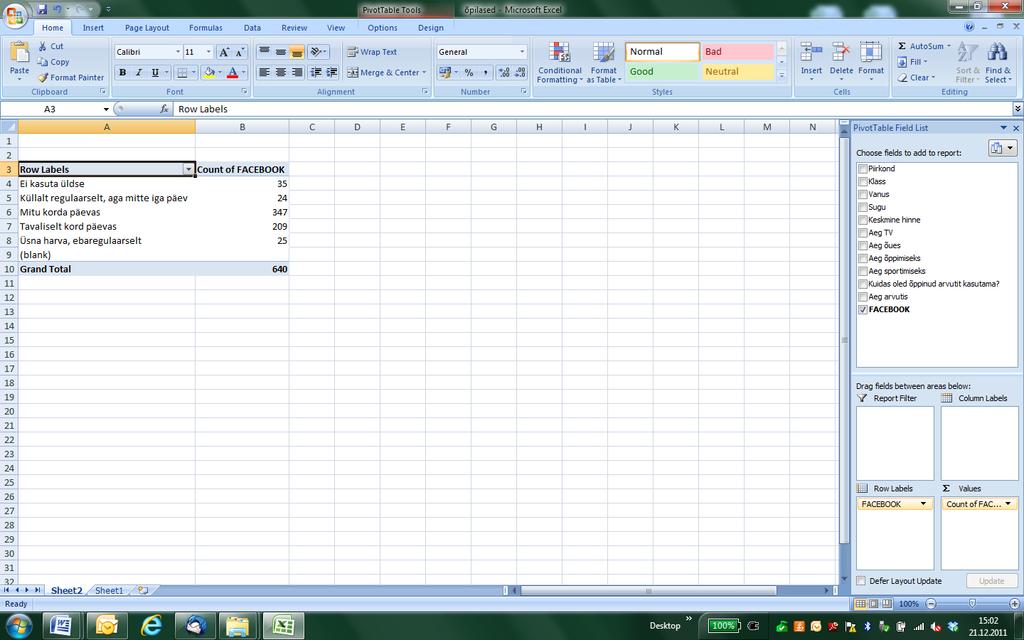Align text left in cell
The image size is (1024, 640).
pyautogui.click(x=264, y=72)
